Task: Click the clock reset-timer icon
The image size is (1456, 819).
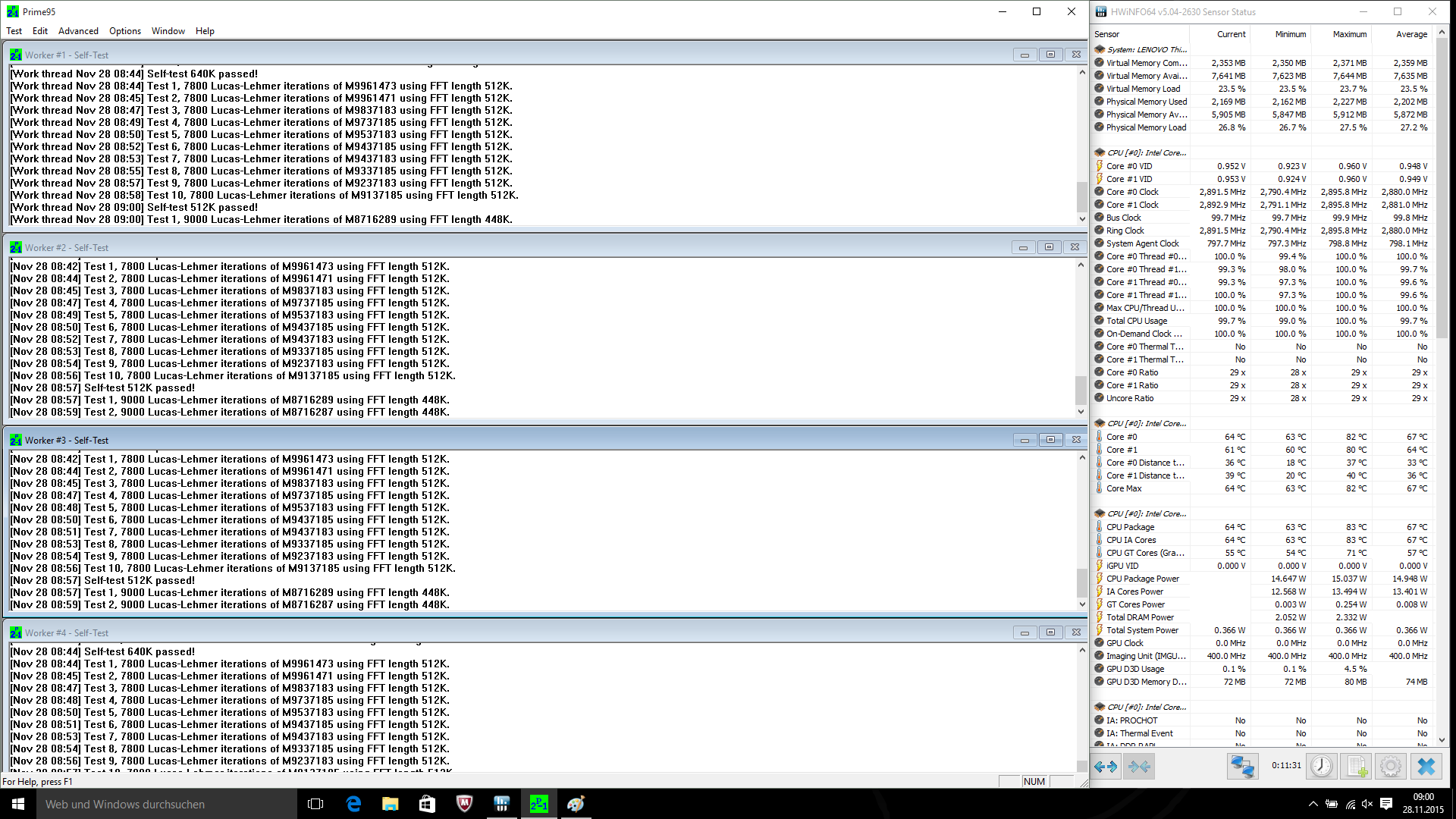Action: pyautogui.click(x=1321, y=767)
